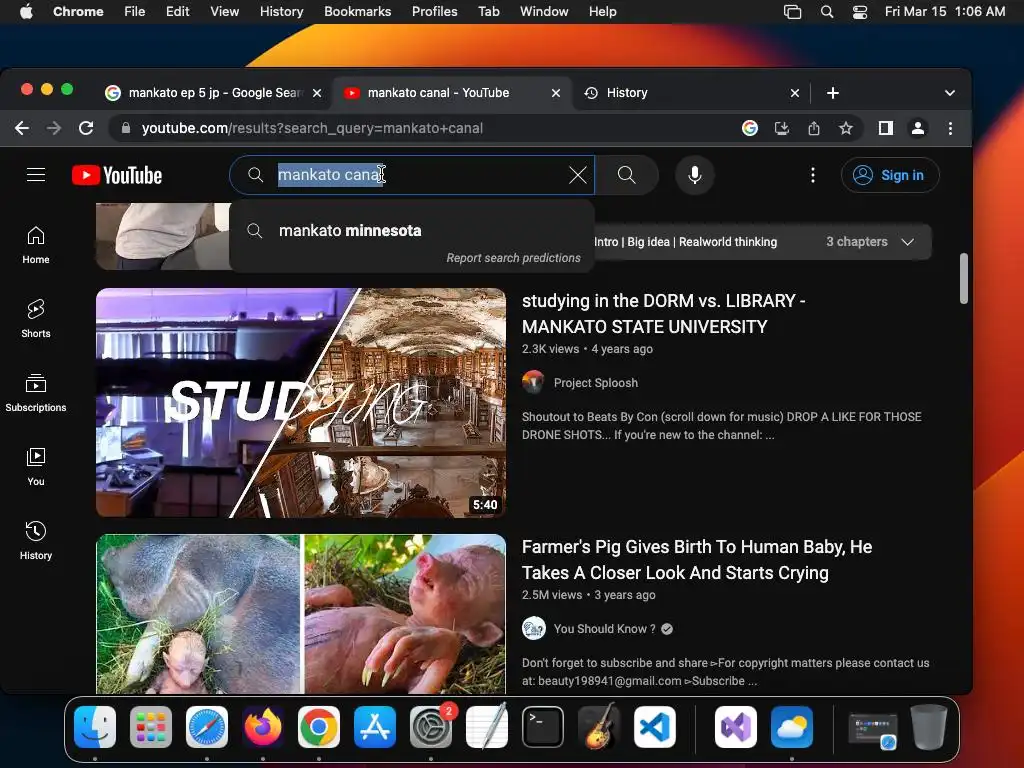View site information lock icon

[x=126, y=128]
